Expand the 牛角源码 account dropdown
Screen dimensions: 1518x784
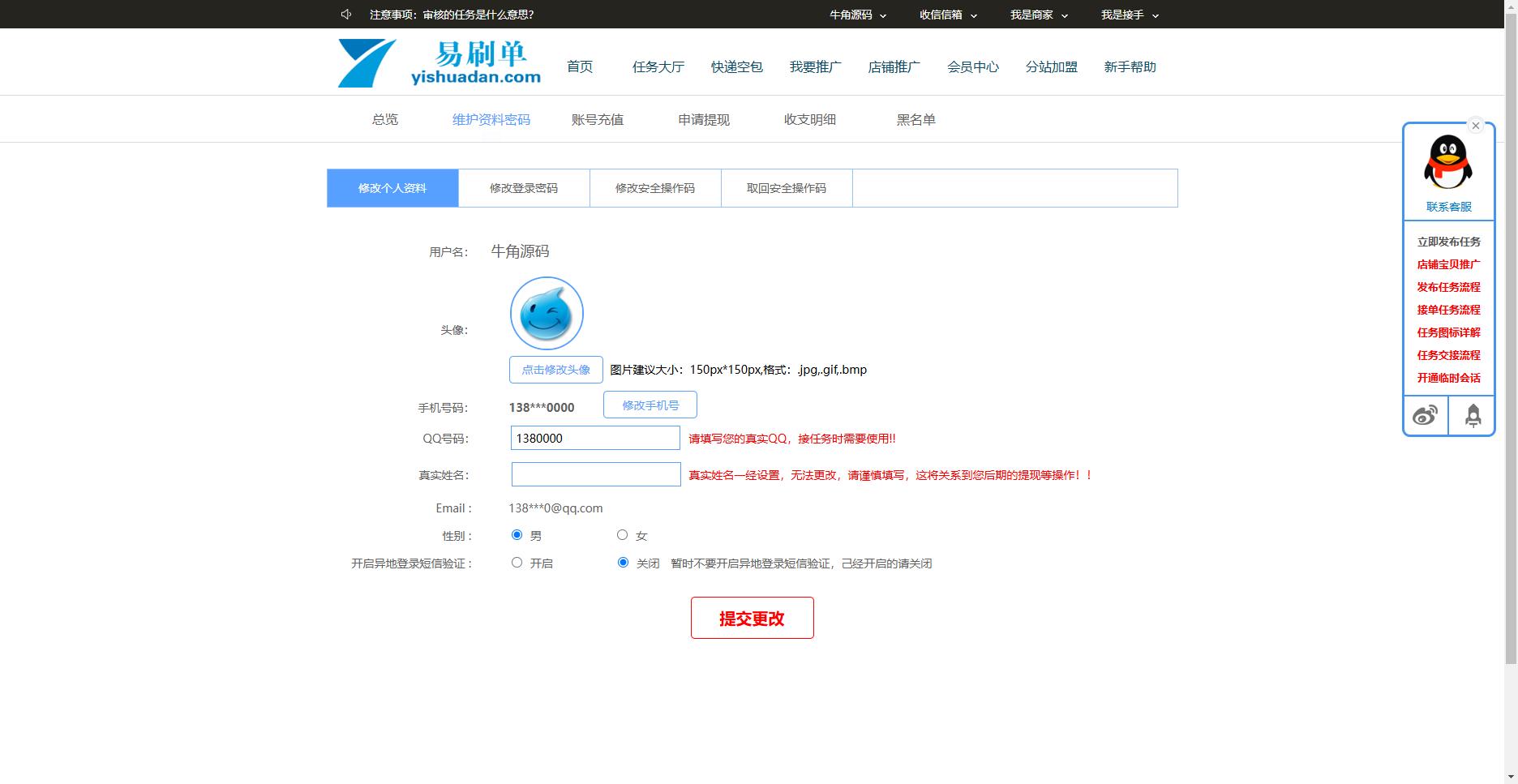click(x=857, y=15)
